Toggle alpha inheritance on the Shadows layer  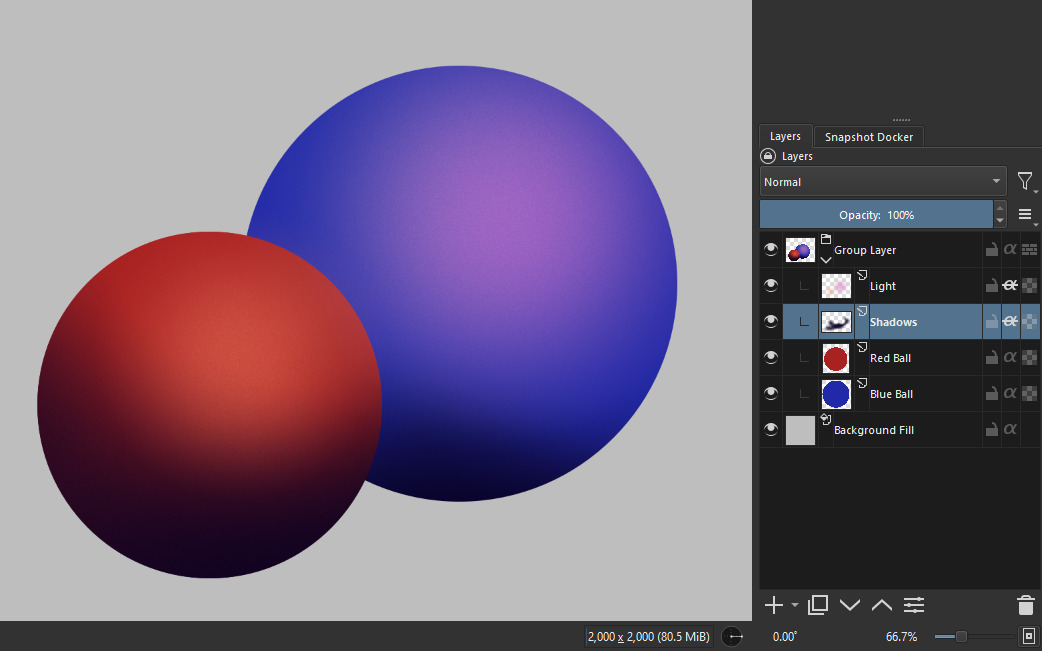tap(1010, 322)
